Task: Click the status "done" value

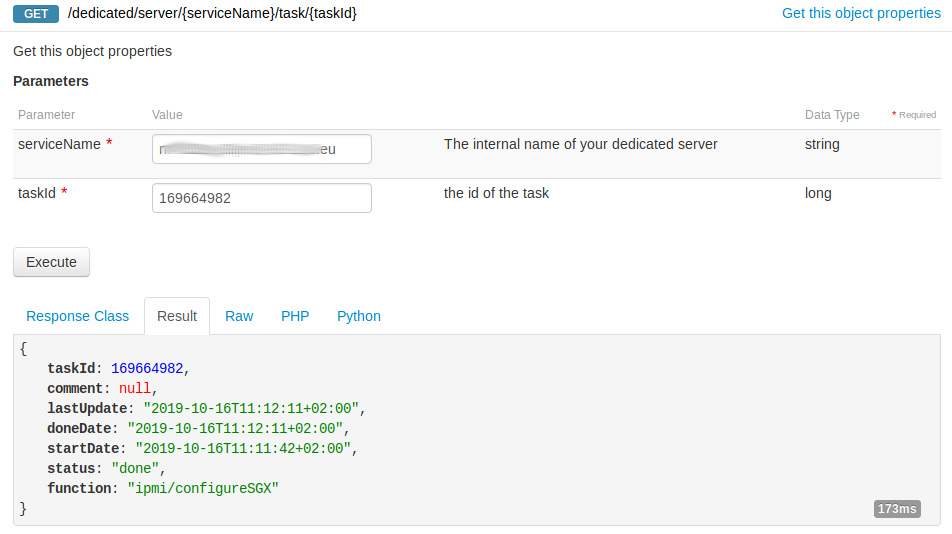Action: (139, 468)
